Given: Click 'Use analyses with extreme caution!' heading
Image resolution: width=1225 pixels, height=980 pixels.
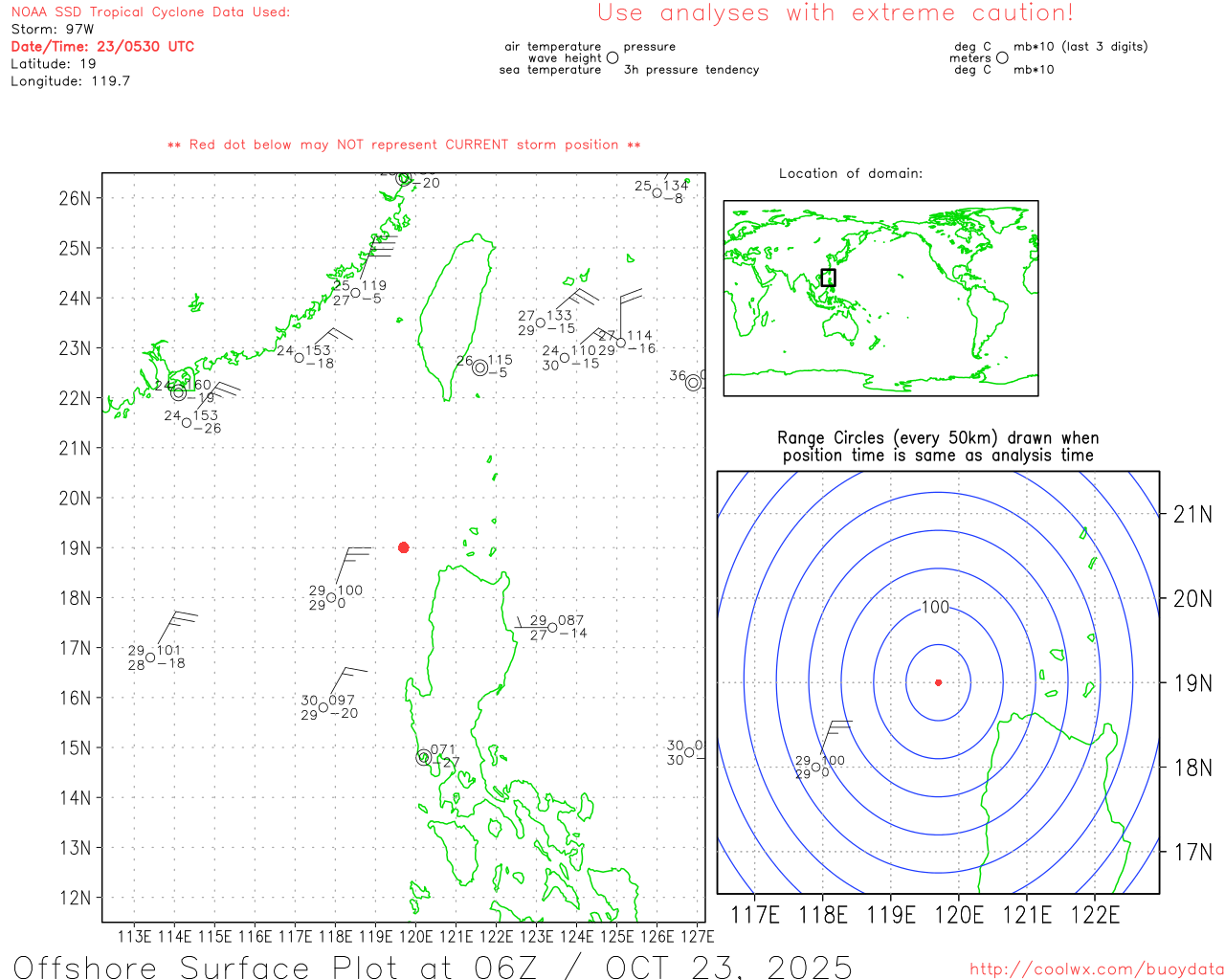Looking at the screenshot, I should pos(835,13).
